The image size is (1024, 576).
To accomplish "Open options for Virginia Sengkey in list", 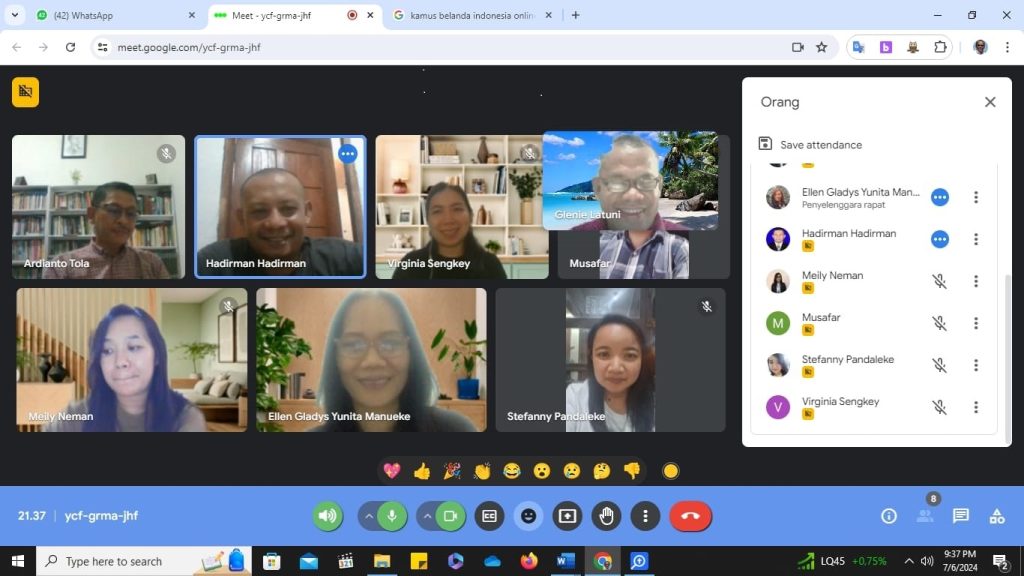I will tap(976, 408).
